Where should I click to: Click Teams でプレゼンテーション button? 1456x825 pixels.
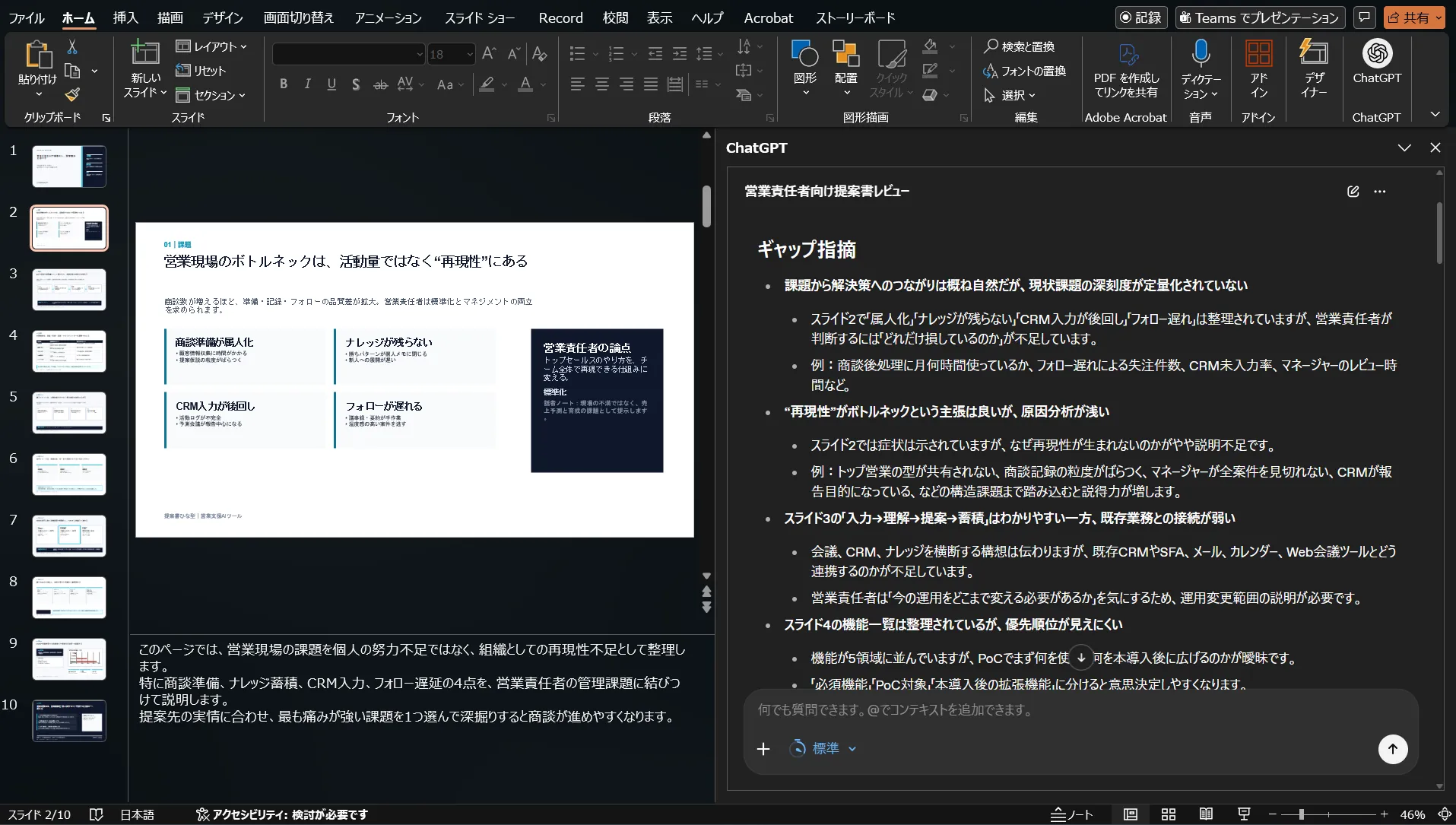[1260, 17]
